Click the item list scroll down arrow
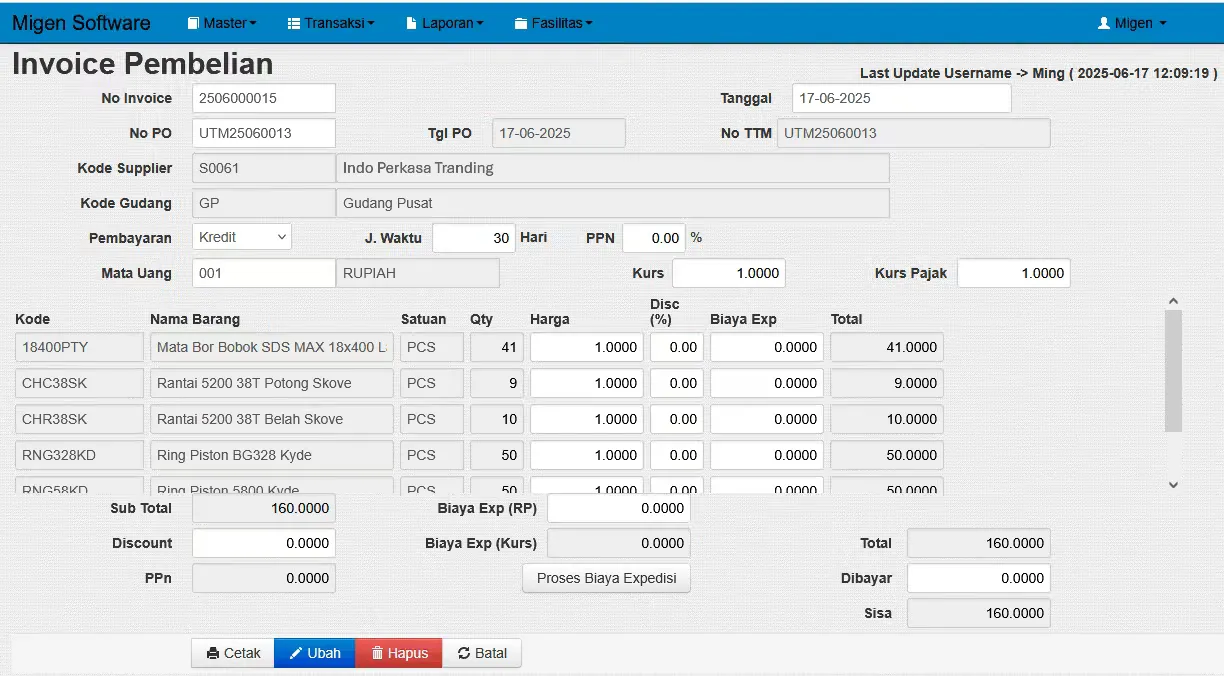This screenshot has width=1224, height=676. (1174, 485)
